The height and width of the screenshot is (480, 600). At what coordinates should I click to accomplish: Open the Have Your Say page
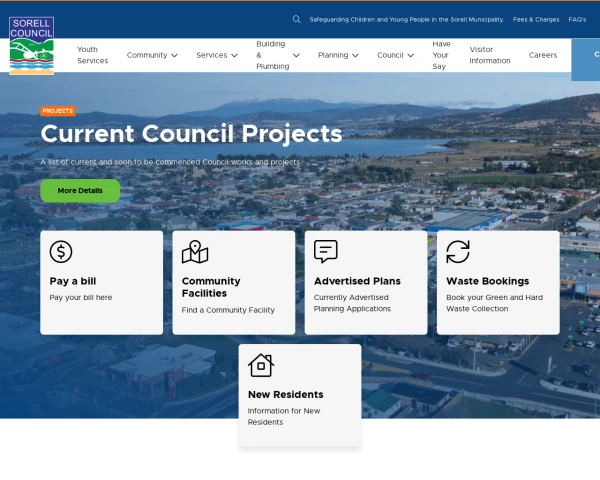tap(440, 55)
